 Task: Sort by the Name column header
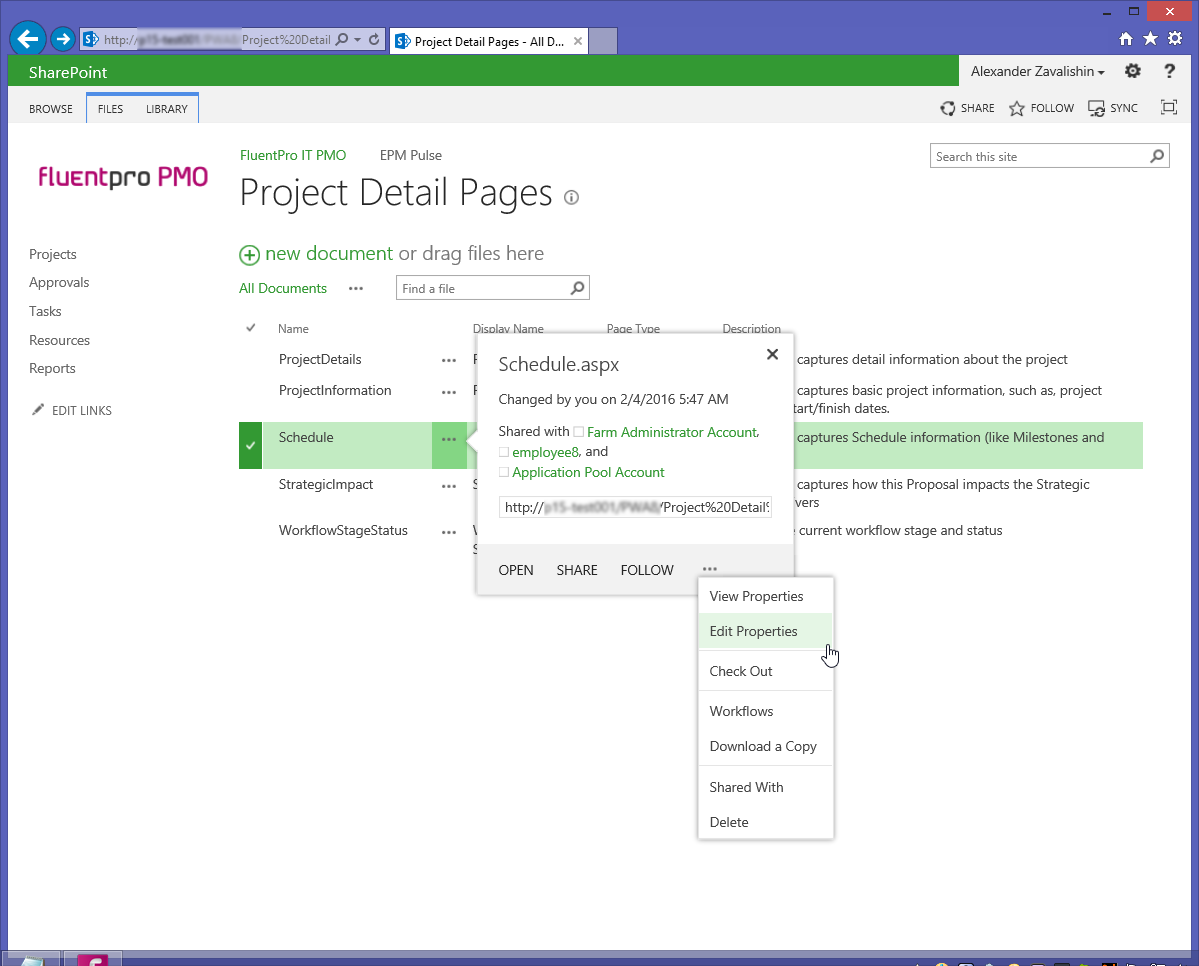(x=293, y=329)
